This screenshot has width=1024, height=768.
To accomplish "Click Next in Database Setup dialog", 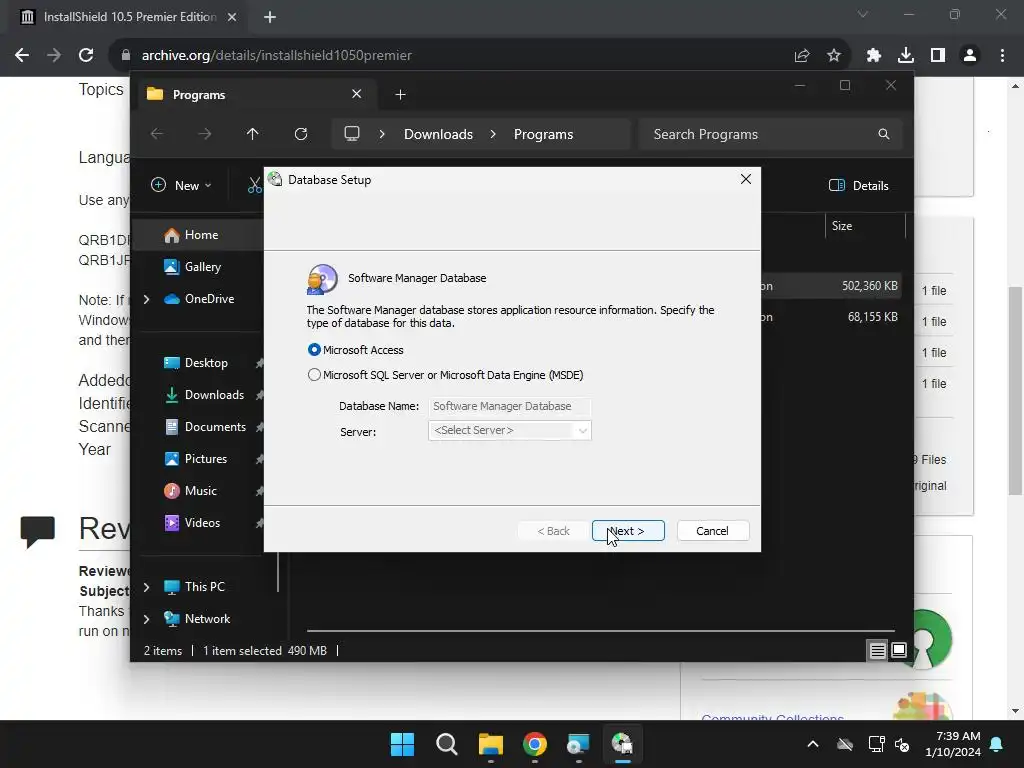I will [x=628, y=531].
